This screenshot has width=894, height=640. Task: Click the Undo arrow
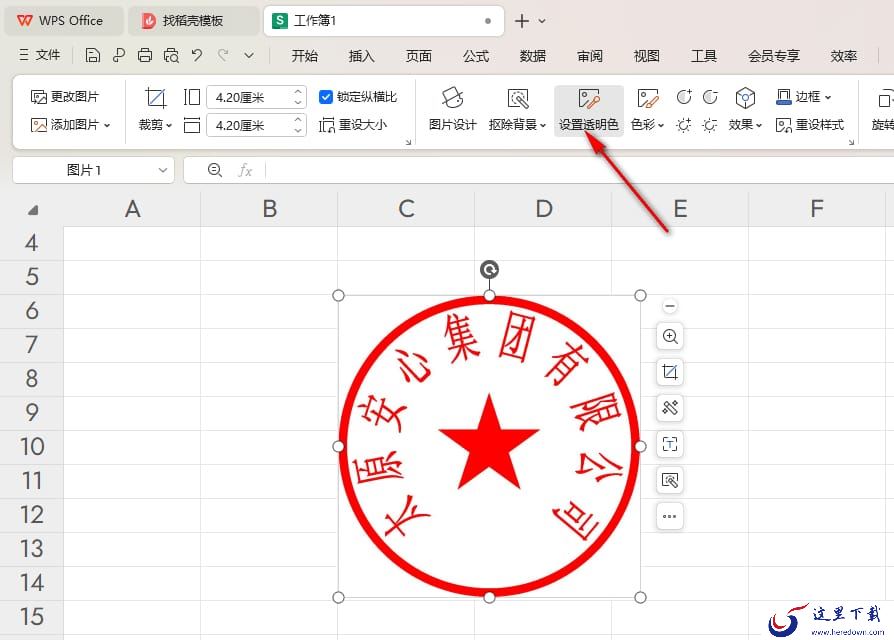[x=197, y=55]
